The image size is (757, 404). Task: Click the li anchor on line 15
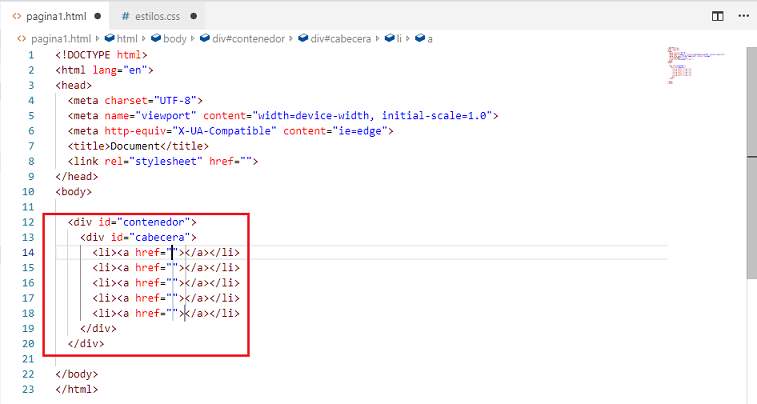[x=166, y=268]
